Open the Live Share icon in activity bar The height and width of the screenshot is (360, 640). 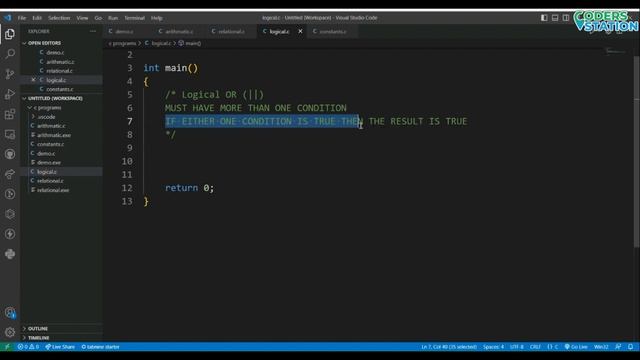coord(10,174)
